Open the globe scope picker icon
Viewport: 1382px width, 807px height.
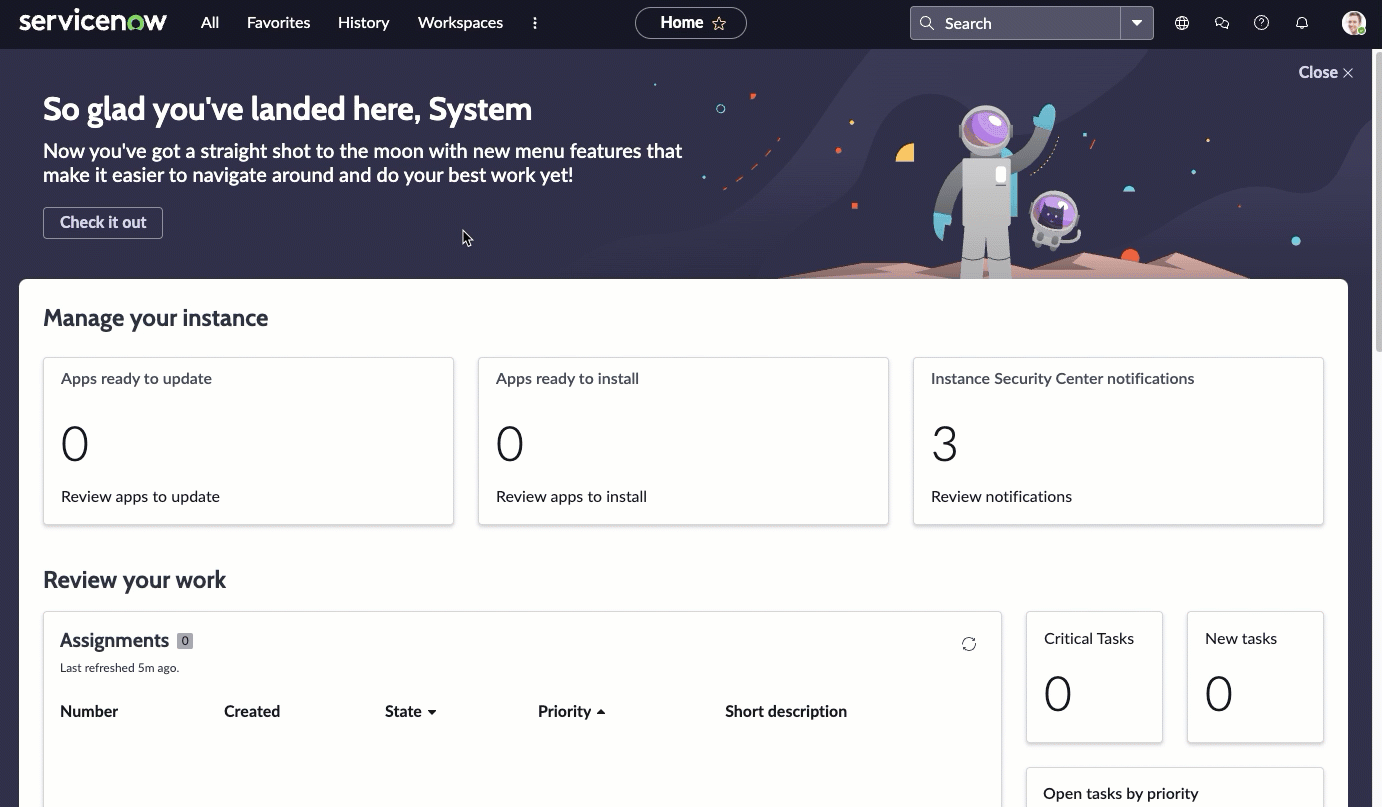[x=1182, y=23]
